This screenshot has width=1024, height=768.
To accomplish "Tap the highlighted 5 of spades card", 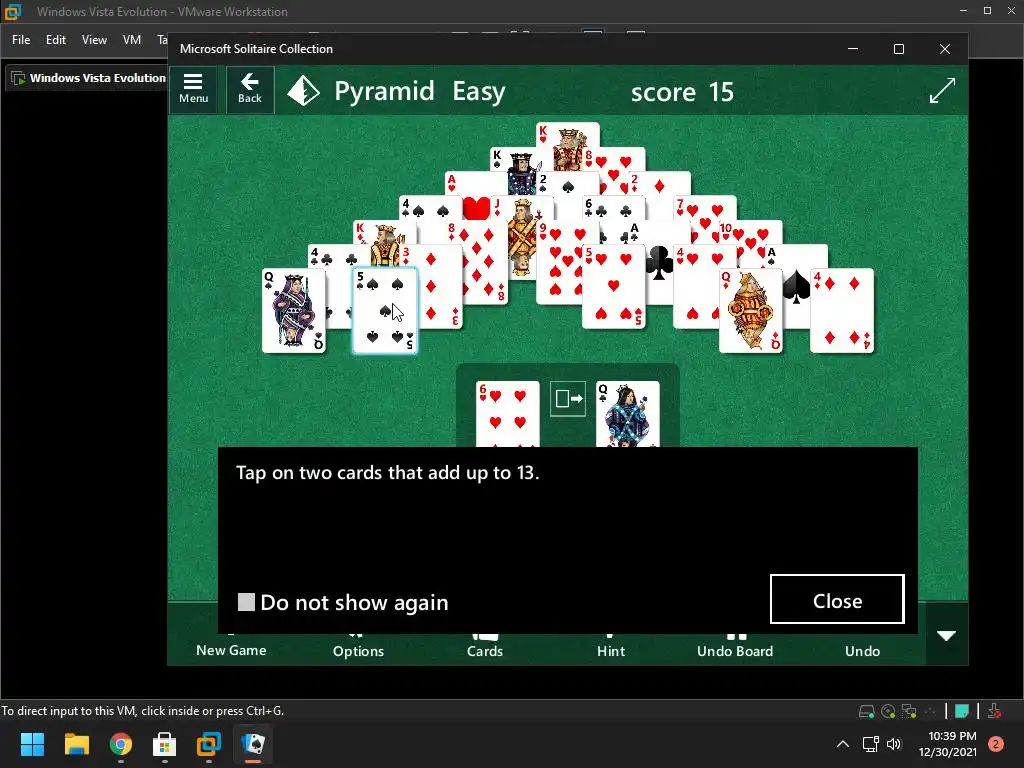I will click(385, 311).
